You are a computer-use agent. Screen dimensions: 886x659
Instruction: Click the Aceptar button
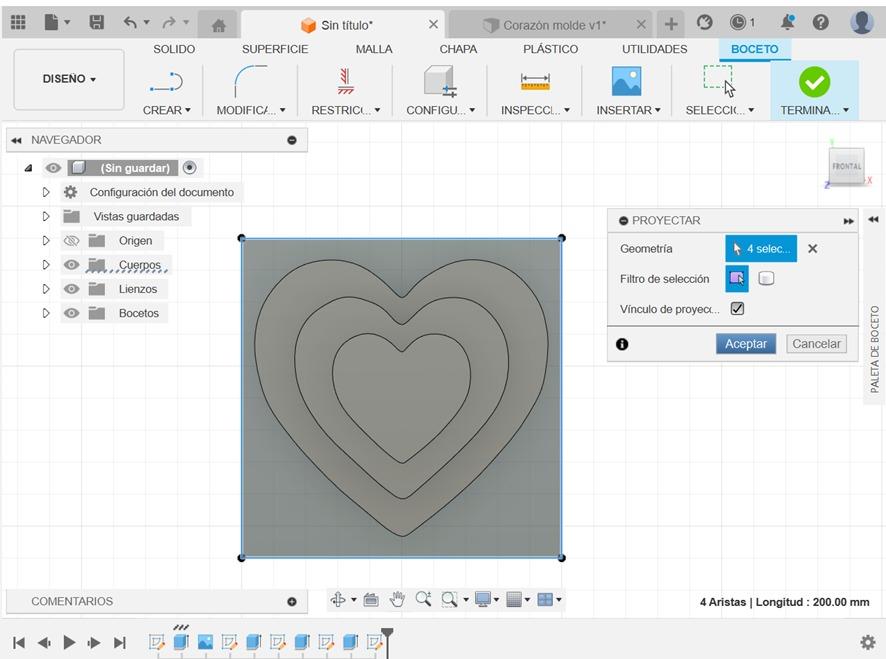pos(745,344)
